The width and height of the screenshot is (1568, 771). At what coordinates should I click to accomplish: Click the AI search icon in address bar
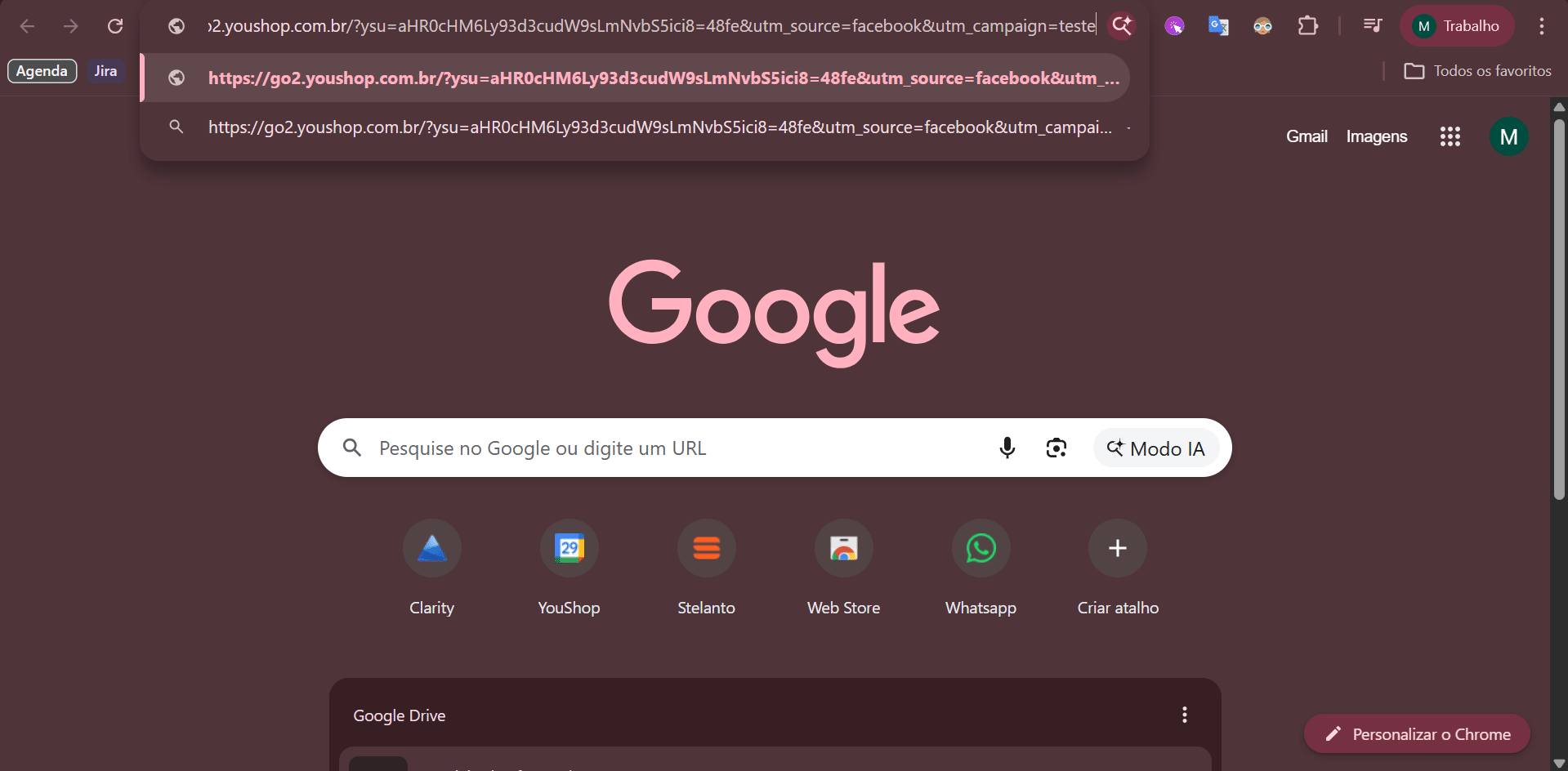[x=1122, y=26]
